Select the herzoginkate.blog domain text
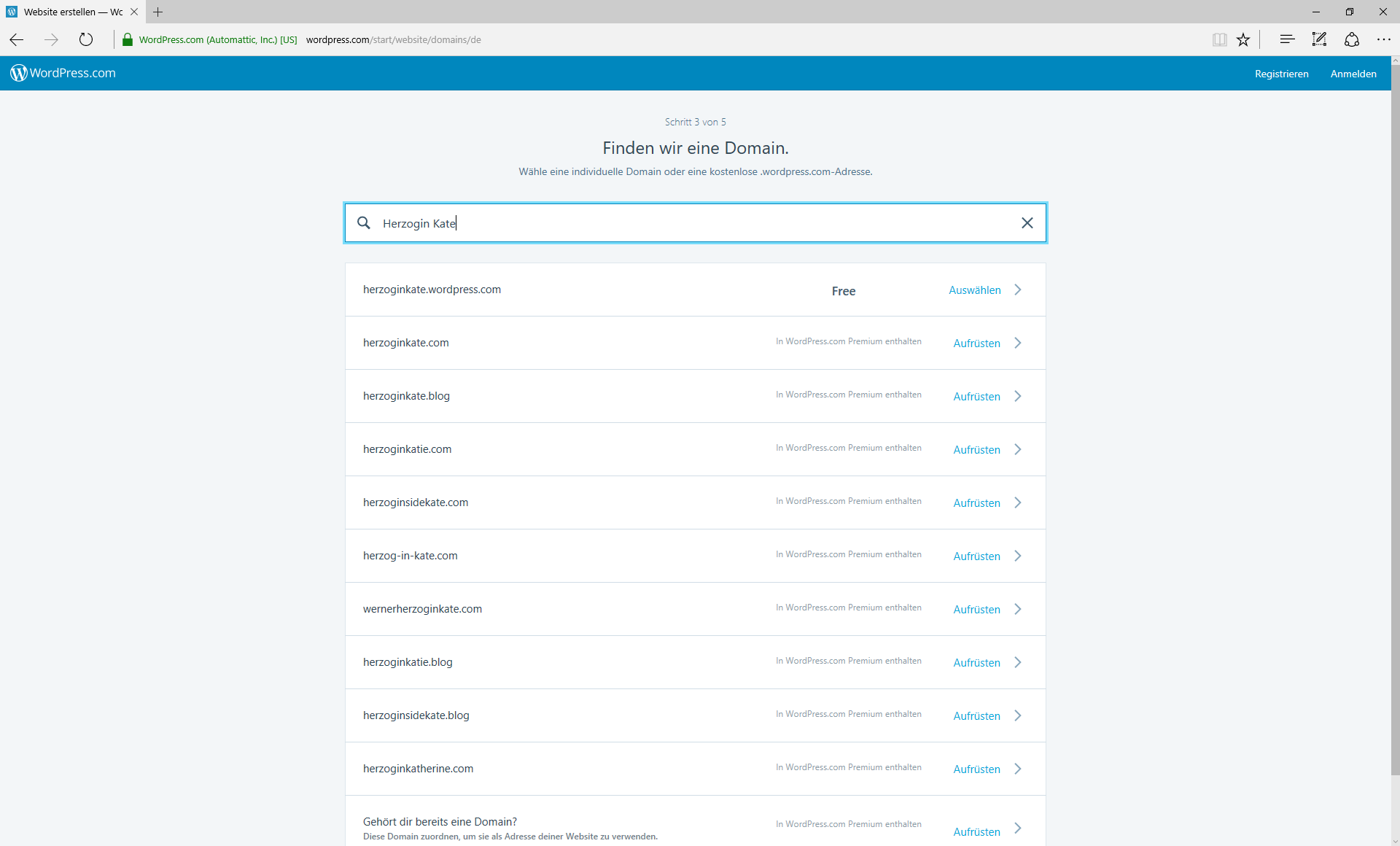Screen dimensions: 1400x846 406,396
